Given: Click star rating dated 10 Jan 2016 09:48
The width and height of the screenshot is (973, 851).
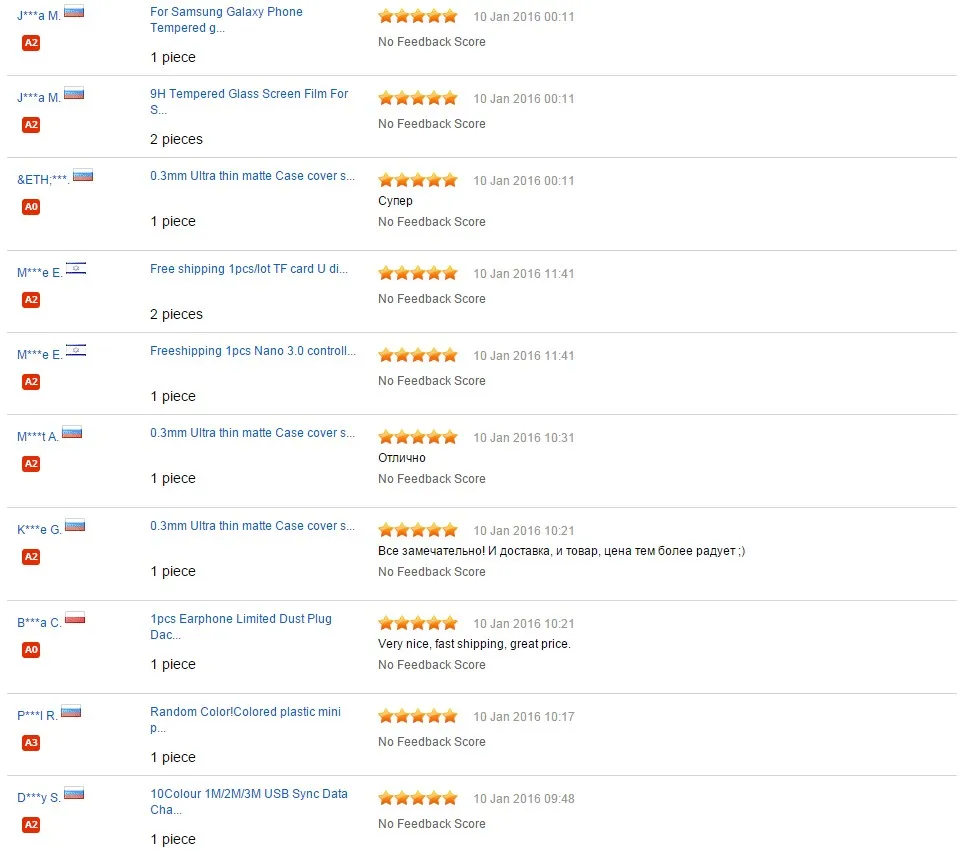Looking at the screenshot, I should [418, 798].
